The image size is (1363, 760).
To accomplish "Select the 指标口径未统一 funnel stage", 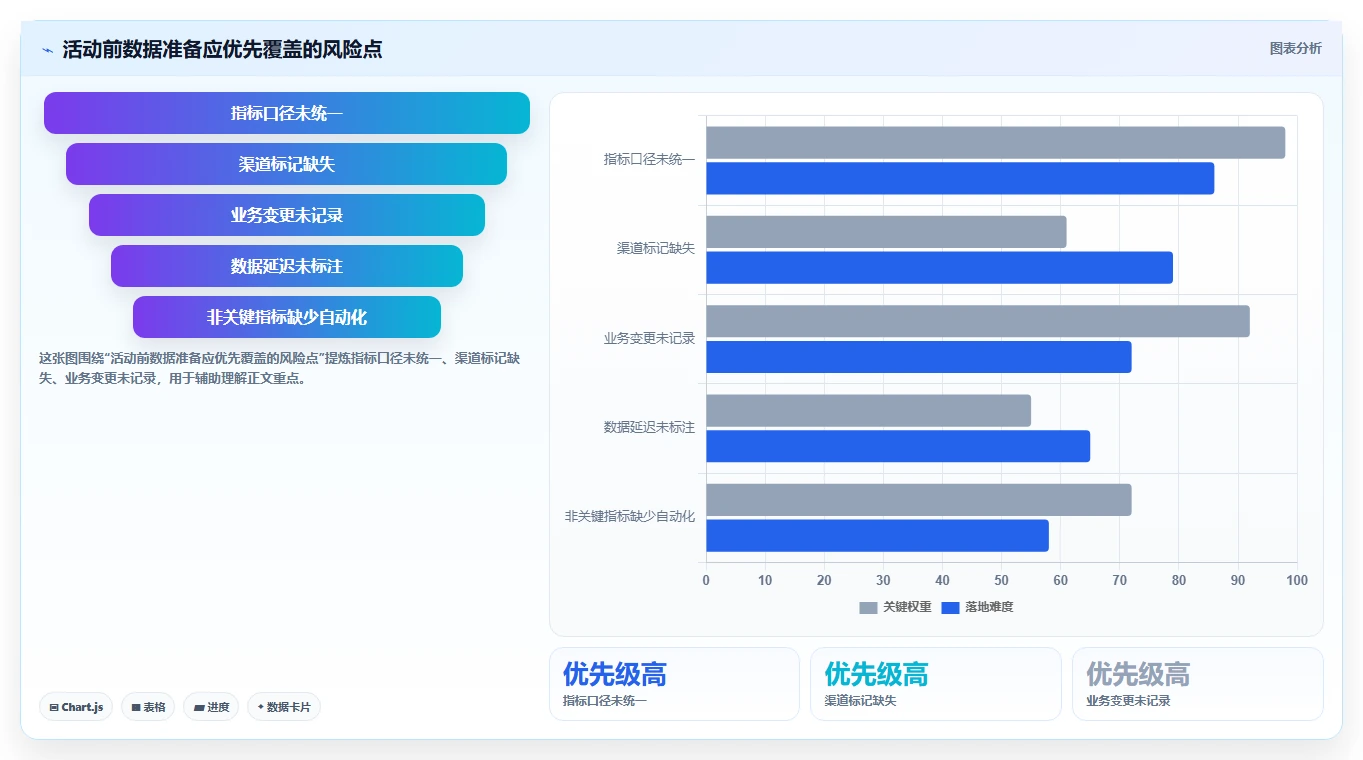I will point(287,113).
